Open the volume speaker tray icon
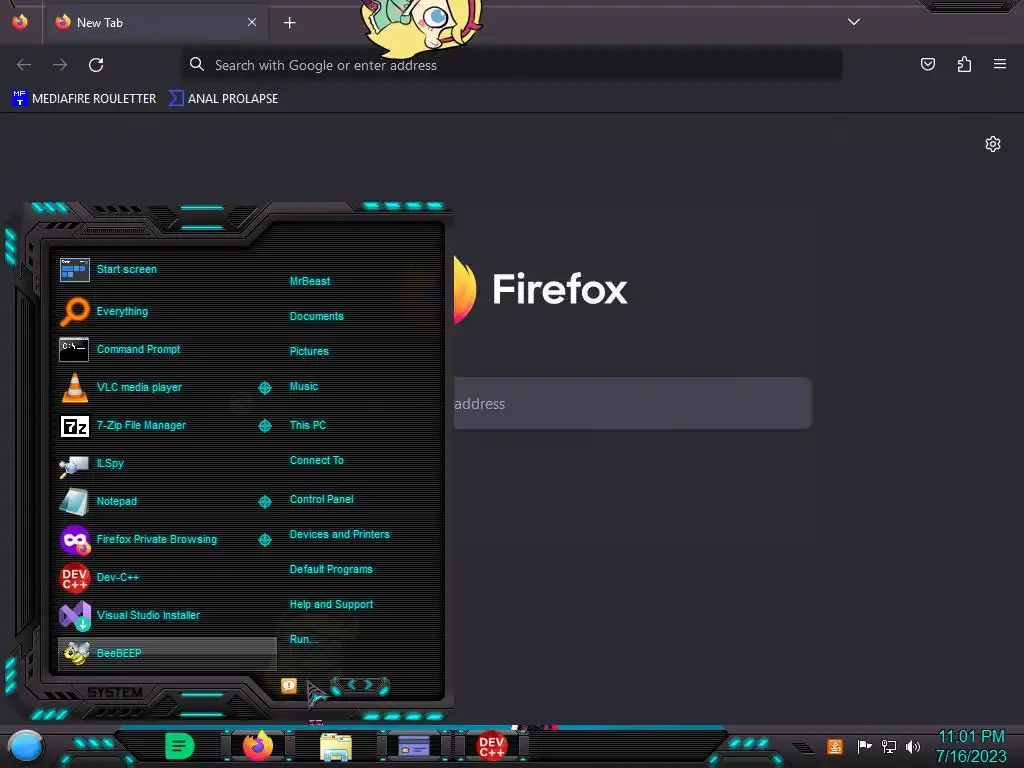The width and height of the screenshot is (1024, 768). pos(913,746)
